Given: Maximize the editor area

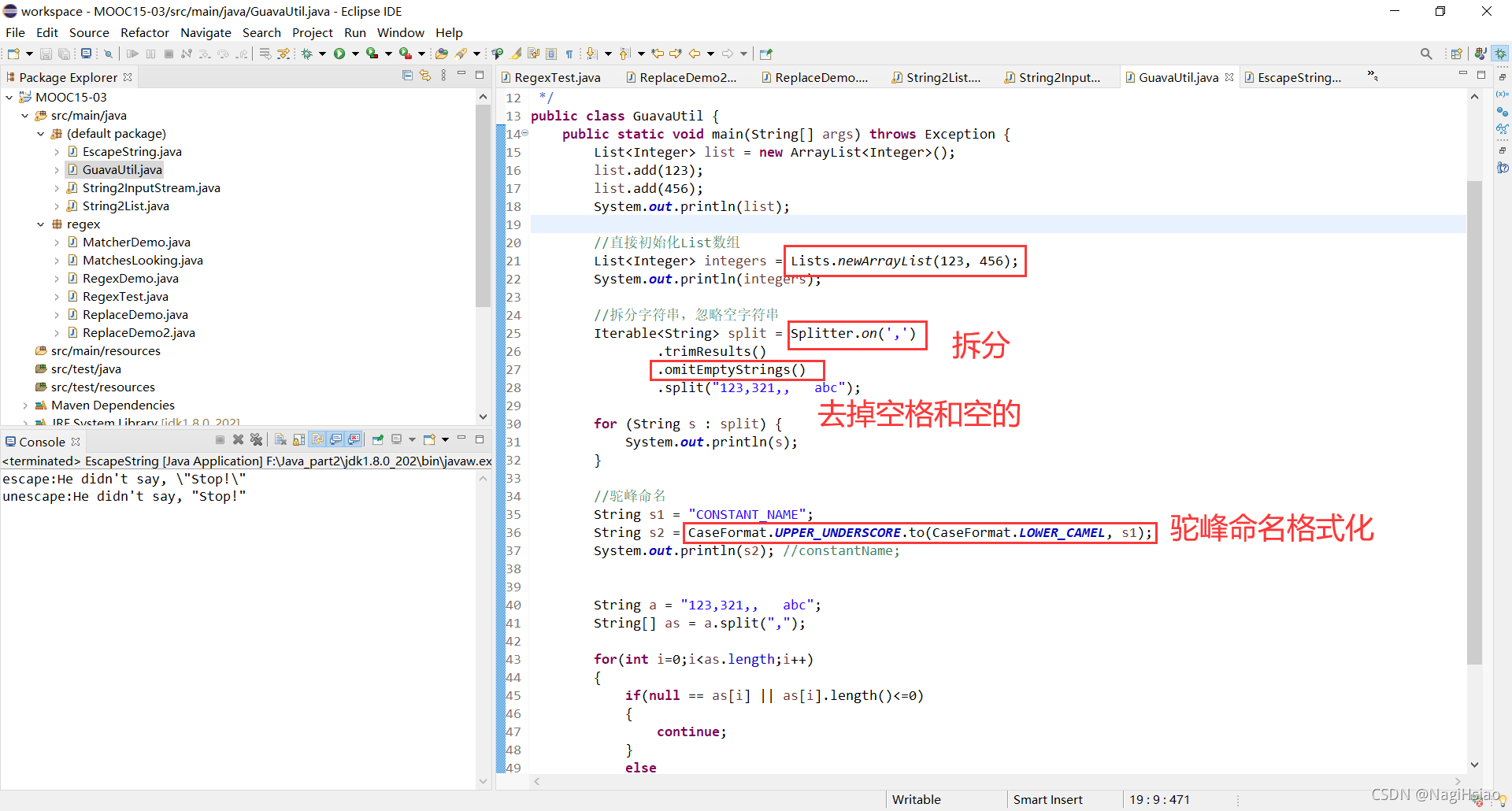Looking at the screenshot, I should (1481, 75).
